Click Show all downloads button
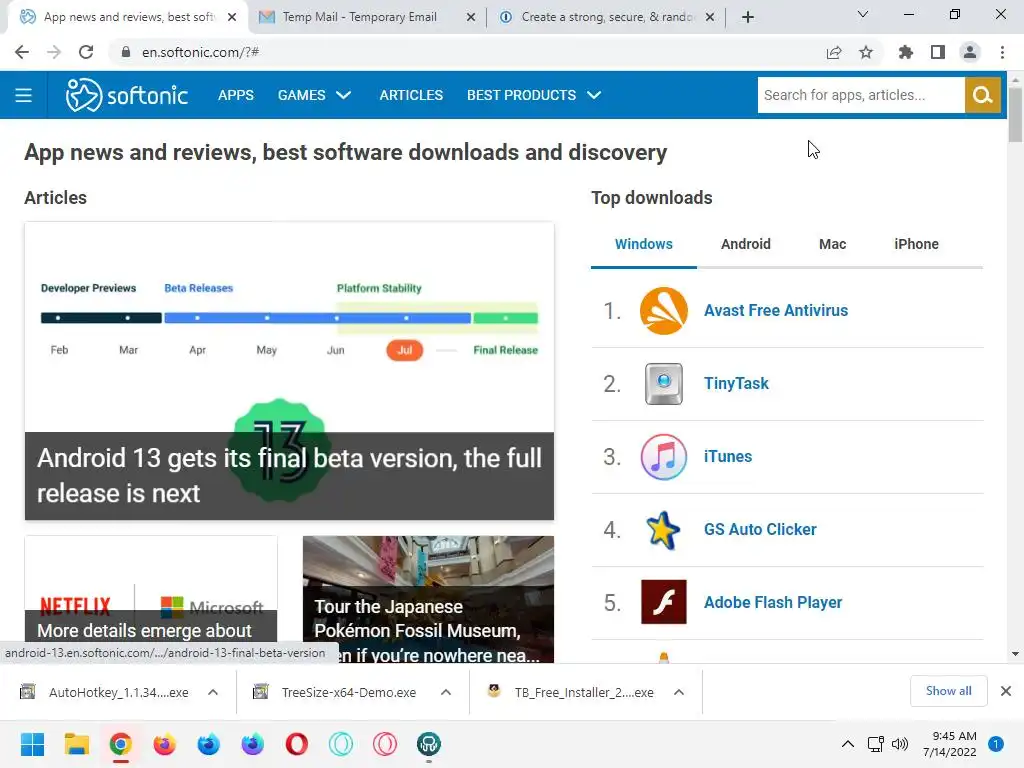This screenshot has height=768, width=1024. 948,691
